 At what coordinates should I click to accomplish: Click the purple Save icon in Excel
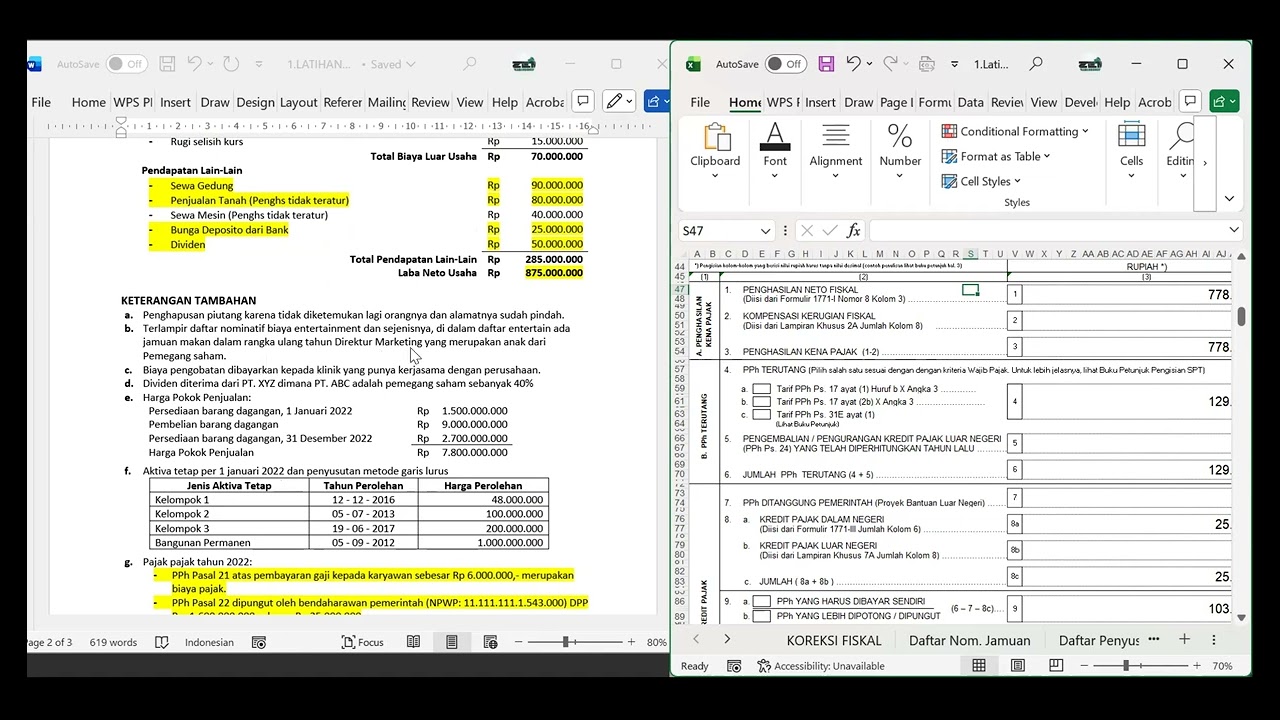(826, 64)
